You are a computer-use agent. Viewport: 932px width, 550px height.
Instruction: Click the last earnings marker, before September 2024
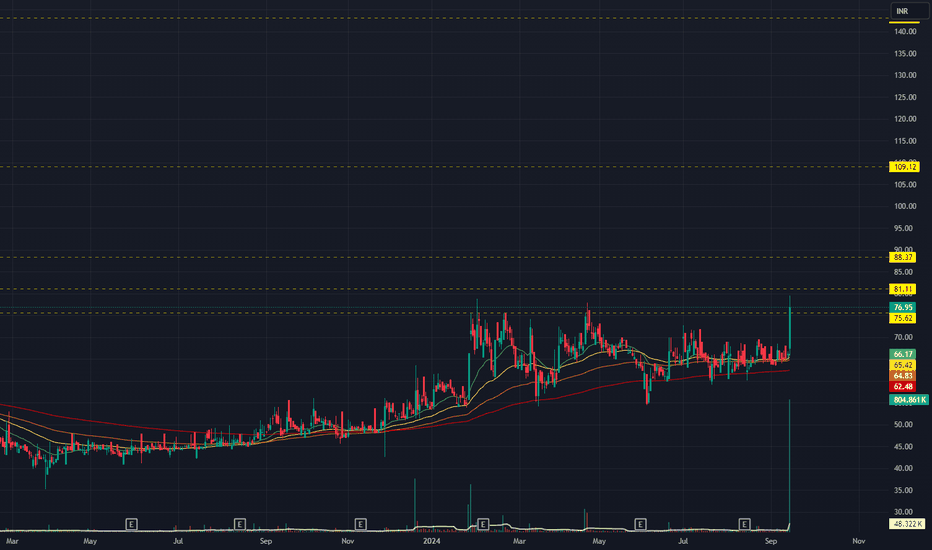point(744,524)
